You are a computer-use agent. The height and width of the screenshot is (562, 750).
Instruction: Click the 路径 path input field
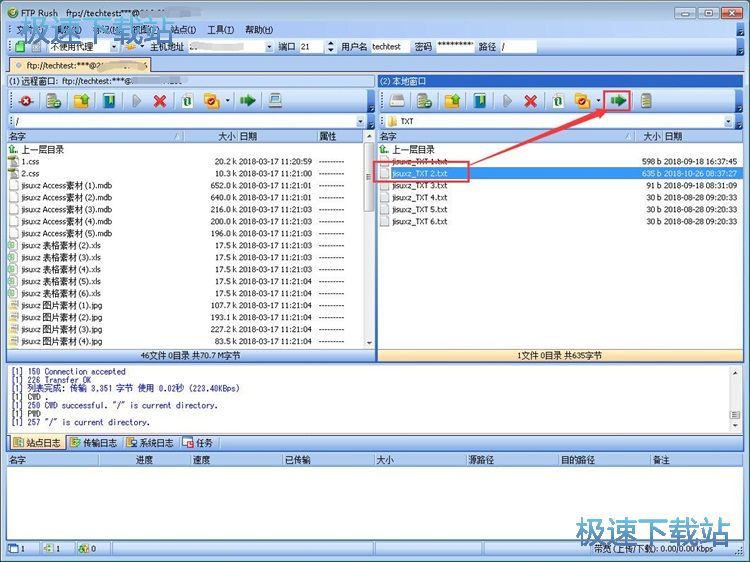click(518, 46)
